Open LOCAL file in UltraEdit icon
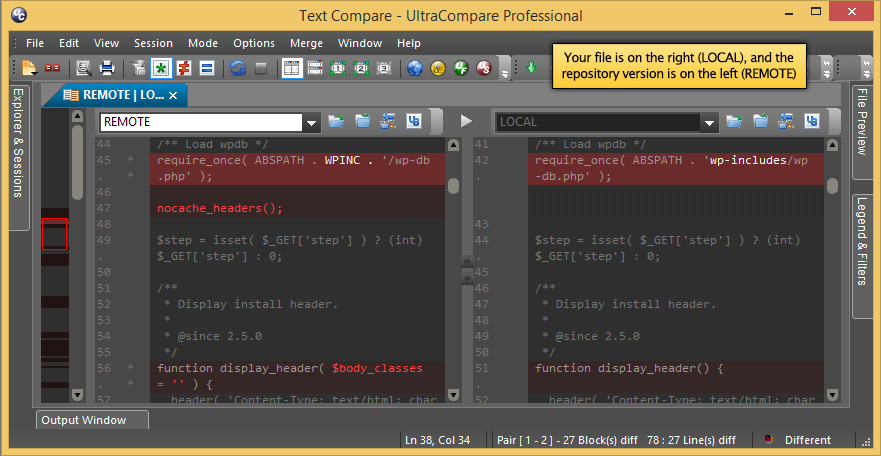The width and height of the screenshot is (881, 456). (x=811, y=121)
